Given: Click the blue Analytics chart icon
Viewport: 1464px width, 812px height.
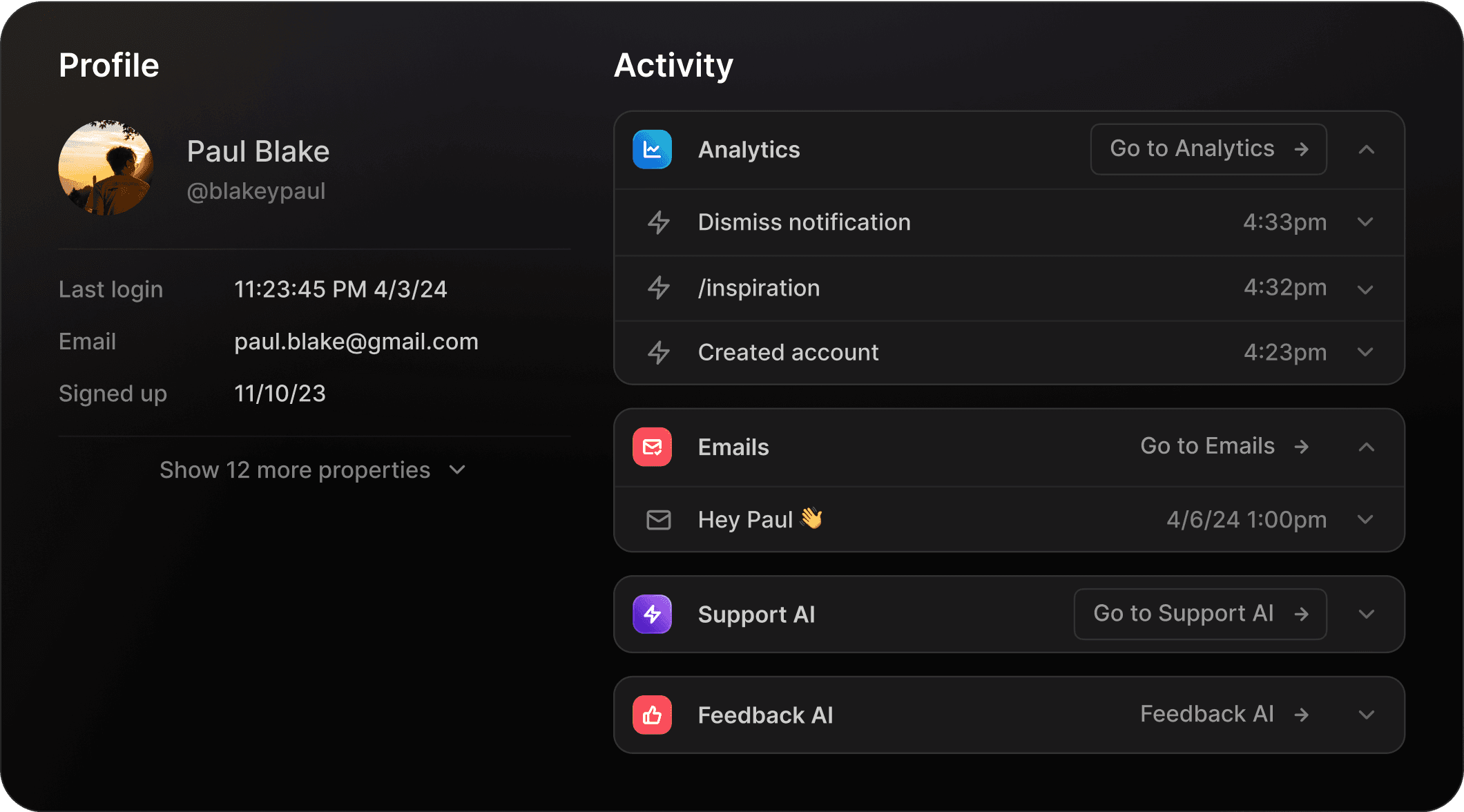Looking at the screenshot, I should (652, 149).
